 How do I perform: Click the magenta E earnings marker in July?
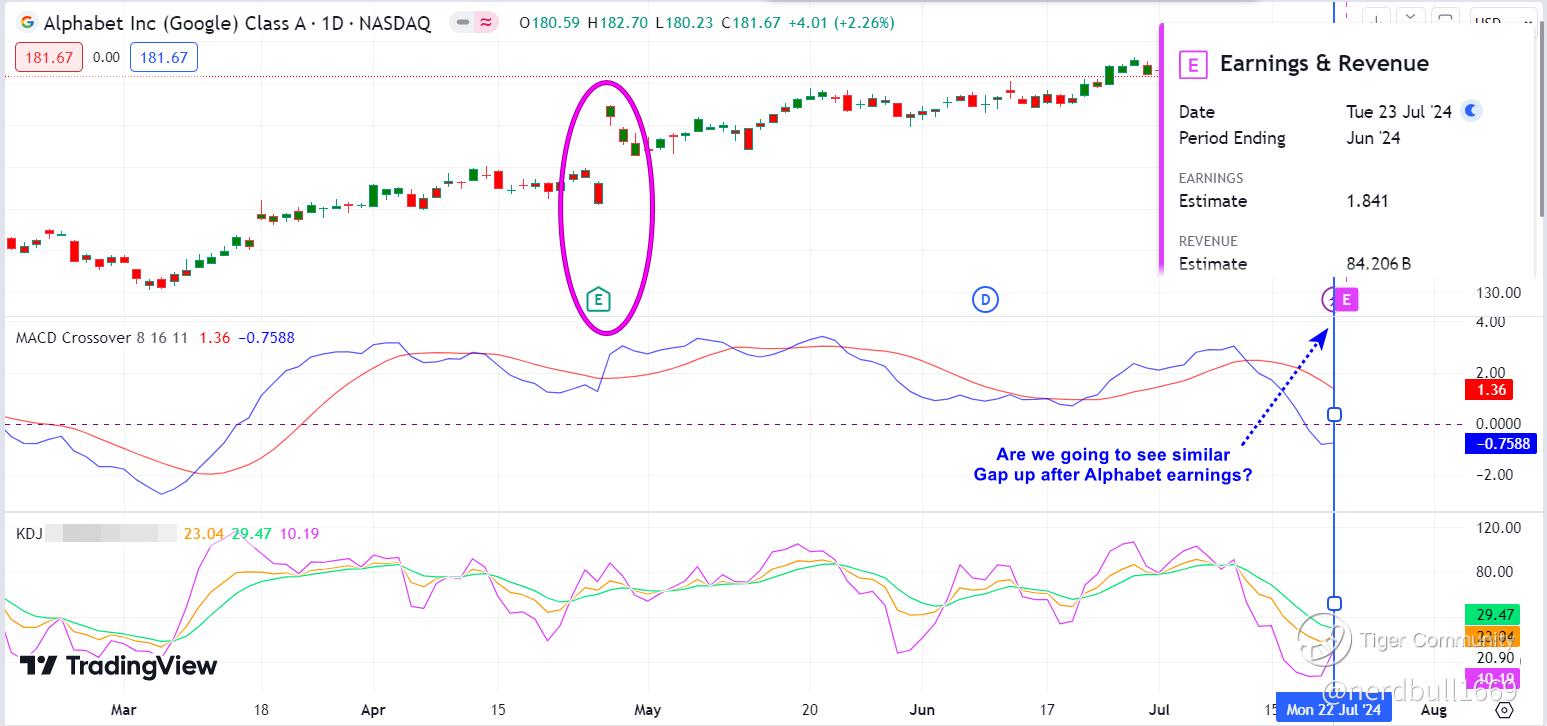[1346, 298]
